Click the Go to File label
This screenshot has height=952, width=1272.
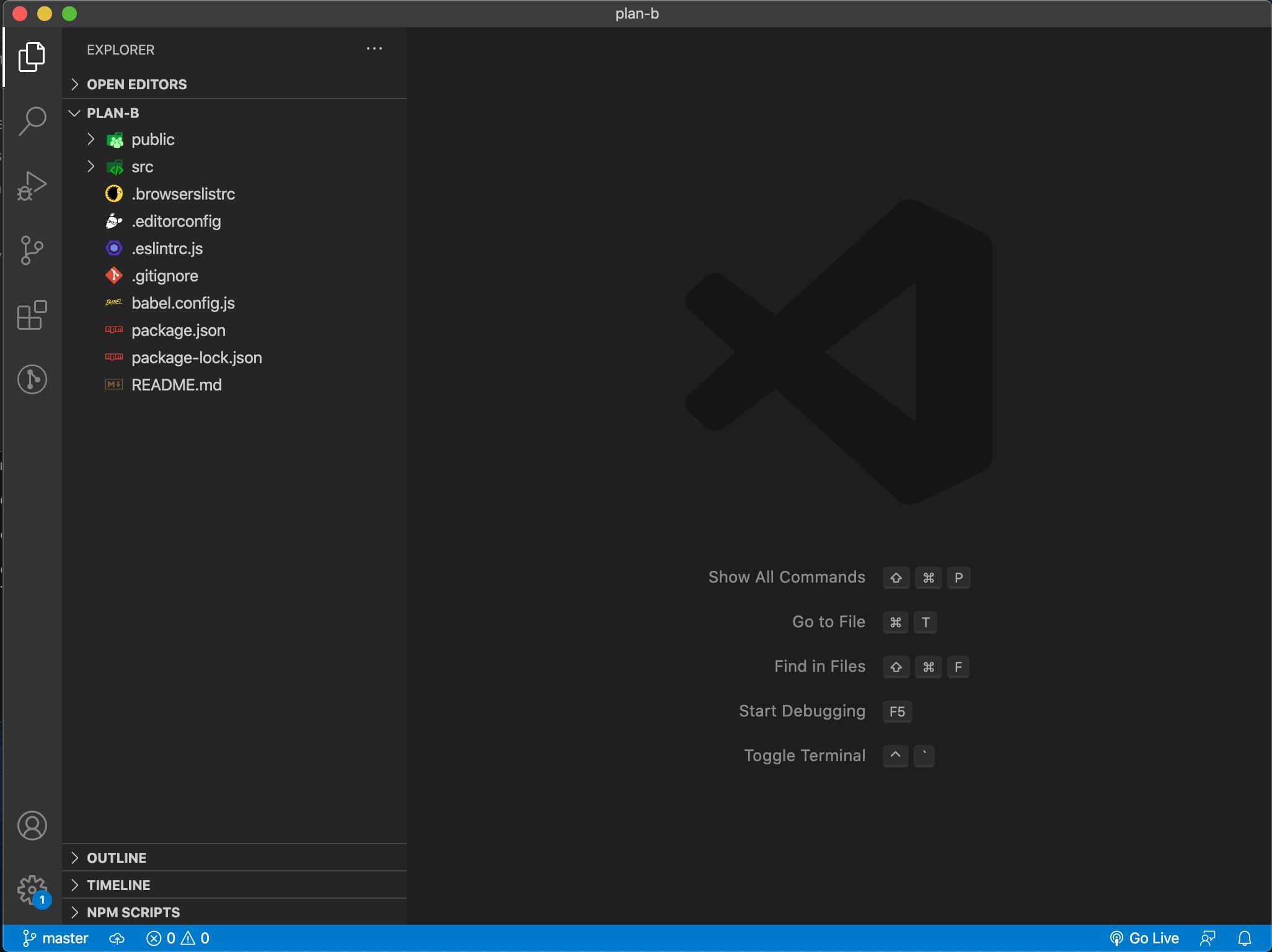point(829,622)
